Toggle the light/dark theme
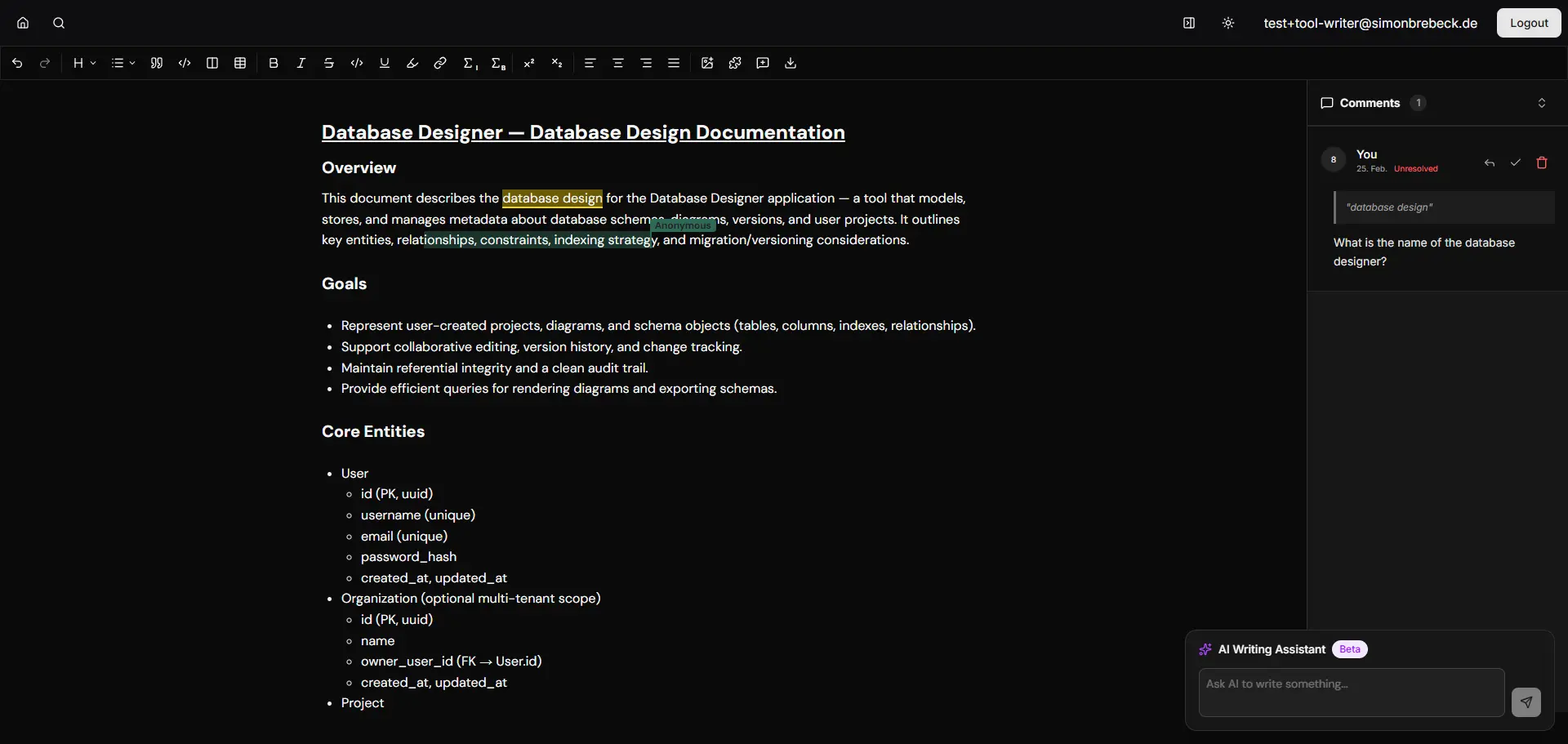This screenshot has width=1568, height=744. (x=1228, y=23)
